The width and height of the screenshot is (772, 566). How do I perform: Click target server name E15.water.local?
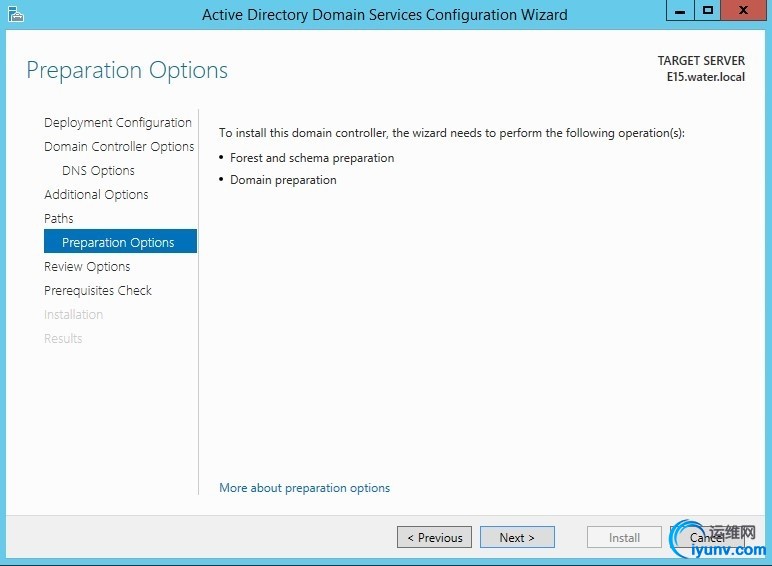706,77
